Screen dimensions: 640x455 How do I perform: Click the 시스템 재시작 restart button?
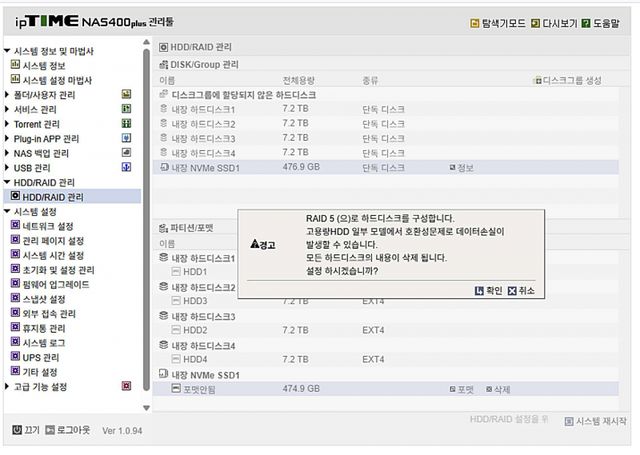tap(595, 422)
